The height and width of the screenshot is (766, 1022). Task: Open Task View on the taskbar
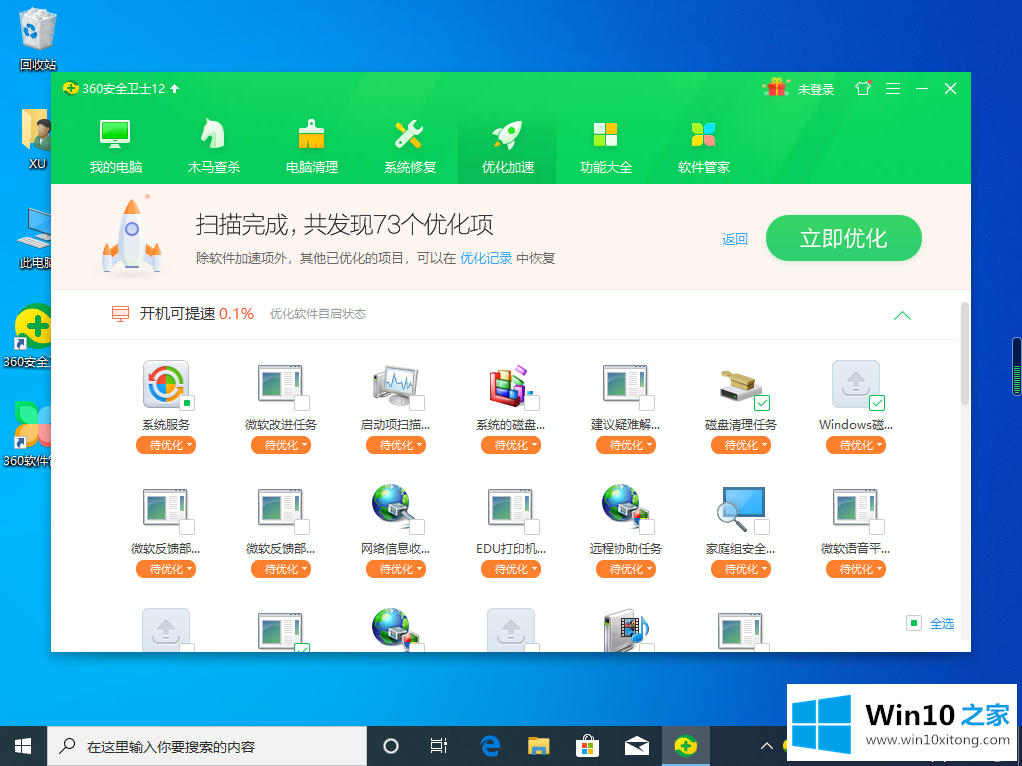pos(439,746)
